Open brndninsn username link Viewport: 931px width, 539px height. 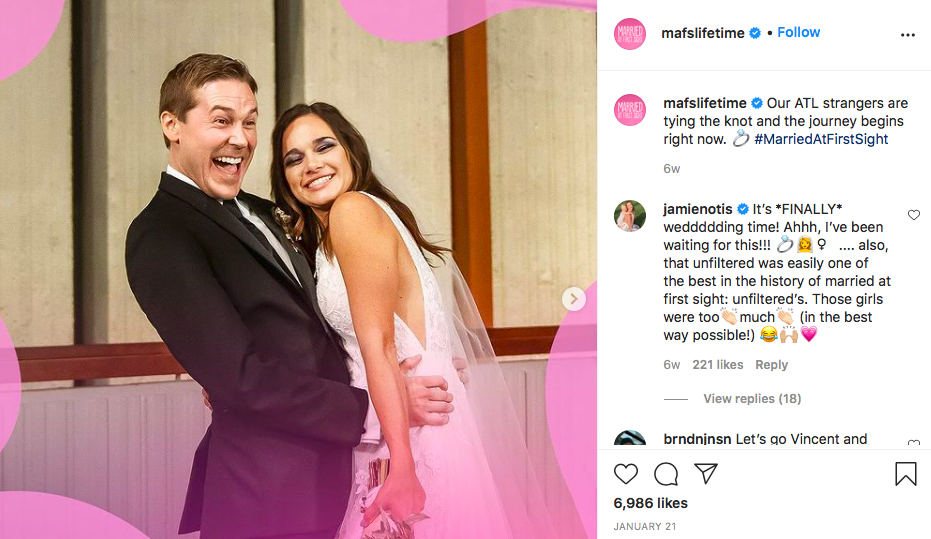click(x=697, y=439)
